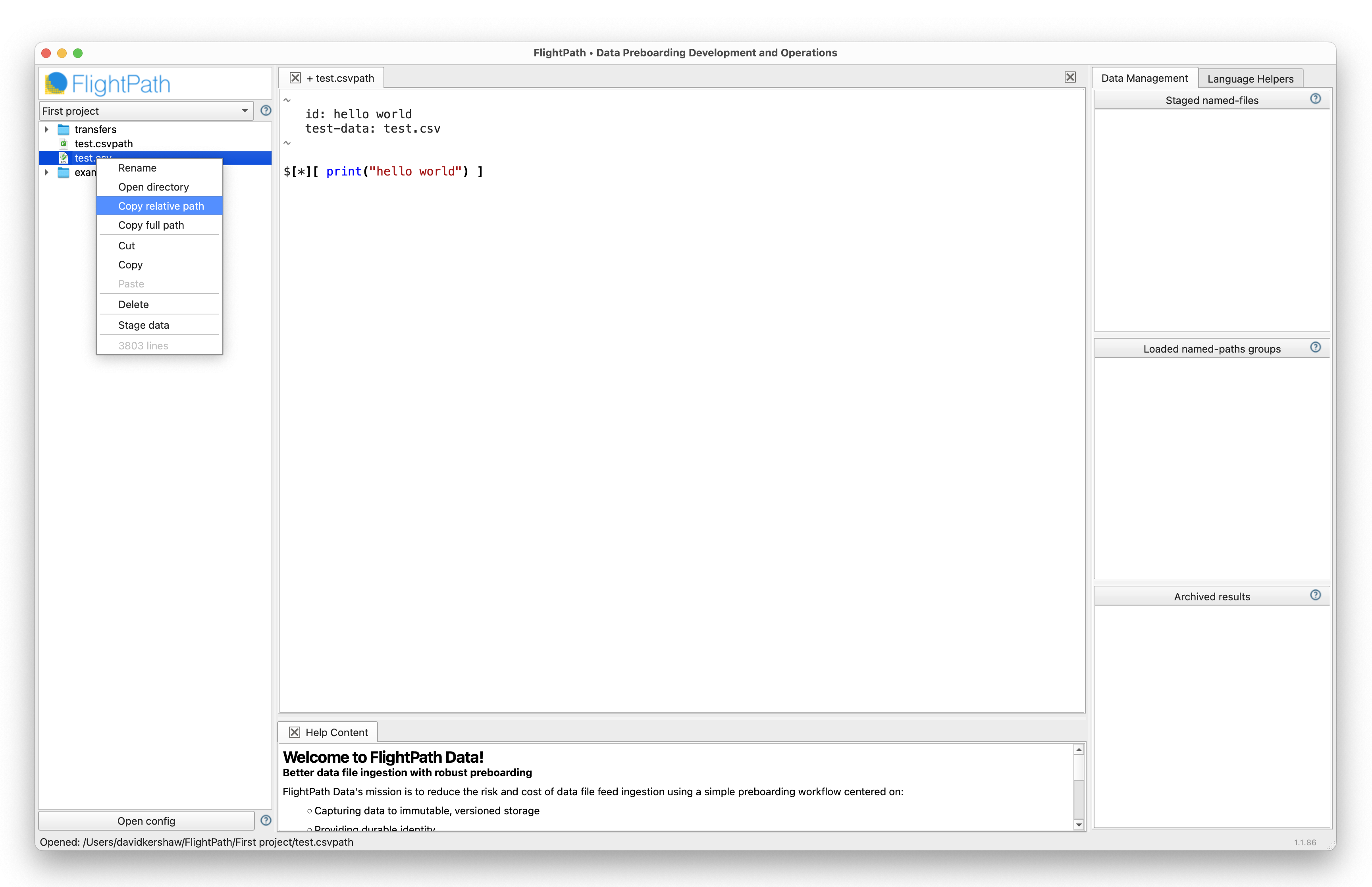Viewport: 1372px width, 887px height.
Task: Open help for Loaded named-paths groups
Action: pos(1315,347)
